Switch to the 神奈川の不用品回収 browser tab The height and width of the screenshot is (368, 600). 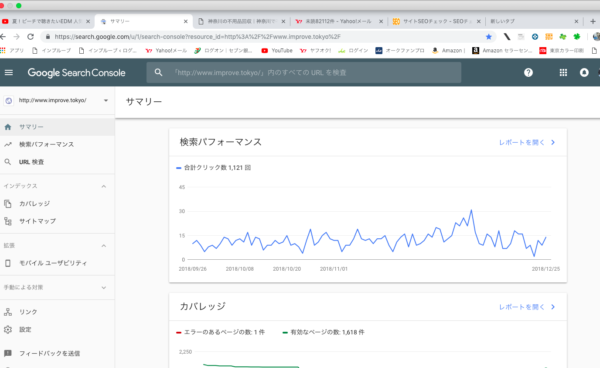241,21
